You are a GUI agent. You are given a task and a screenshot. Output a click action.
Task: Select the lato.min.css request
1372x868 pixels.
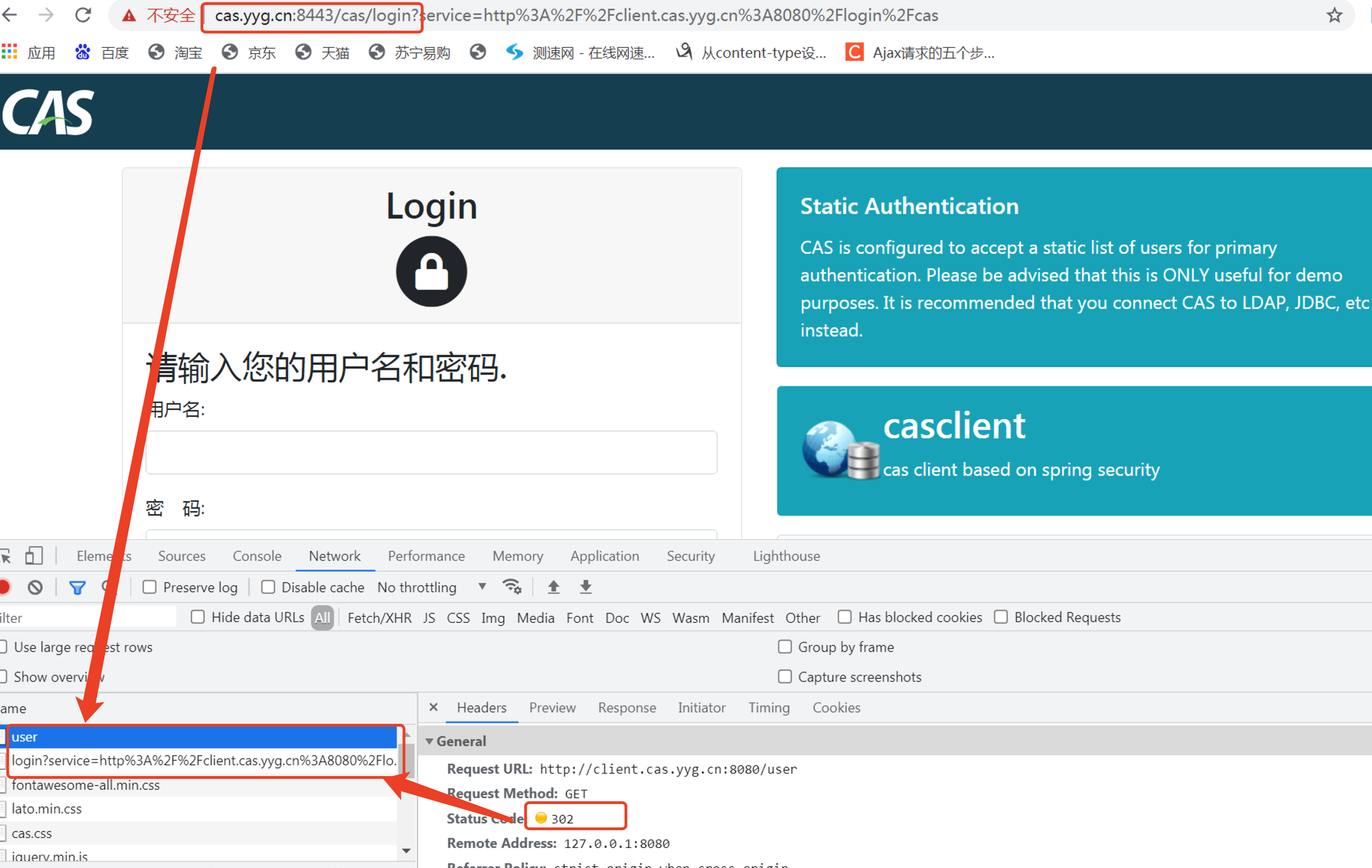click(x=199, y=808)
